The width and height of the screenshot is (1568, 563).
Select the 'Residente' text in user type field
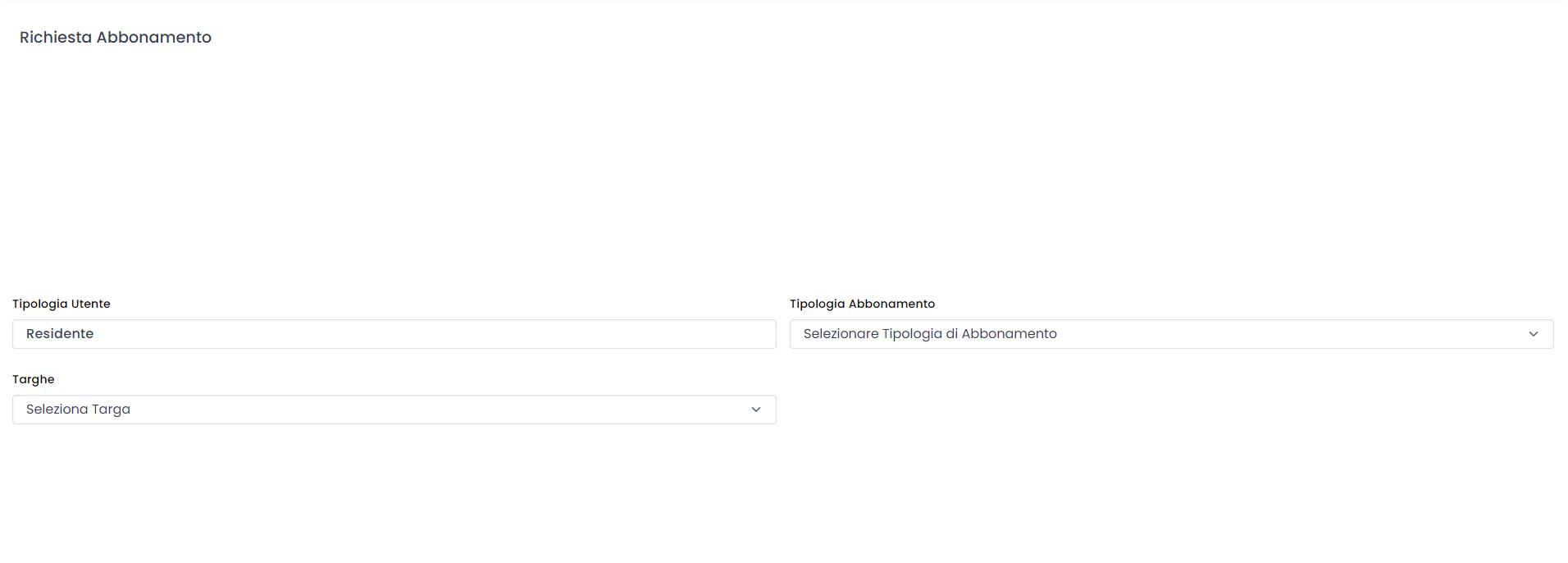(x=60, y=334)
